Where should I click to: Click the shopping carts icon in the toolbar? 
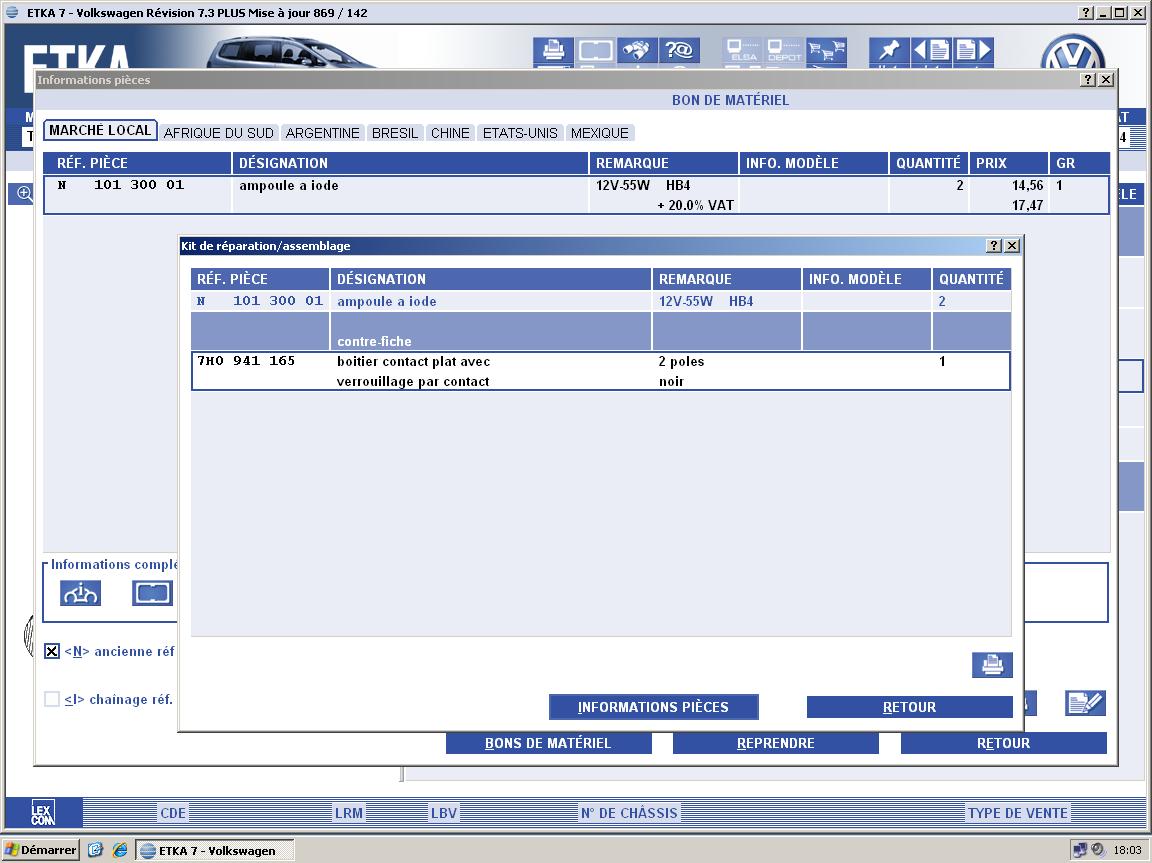point(827,51)
